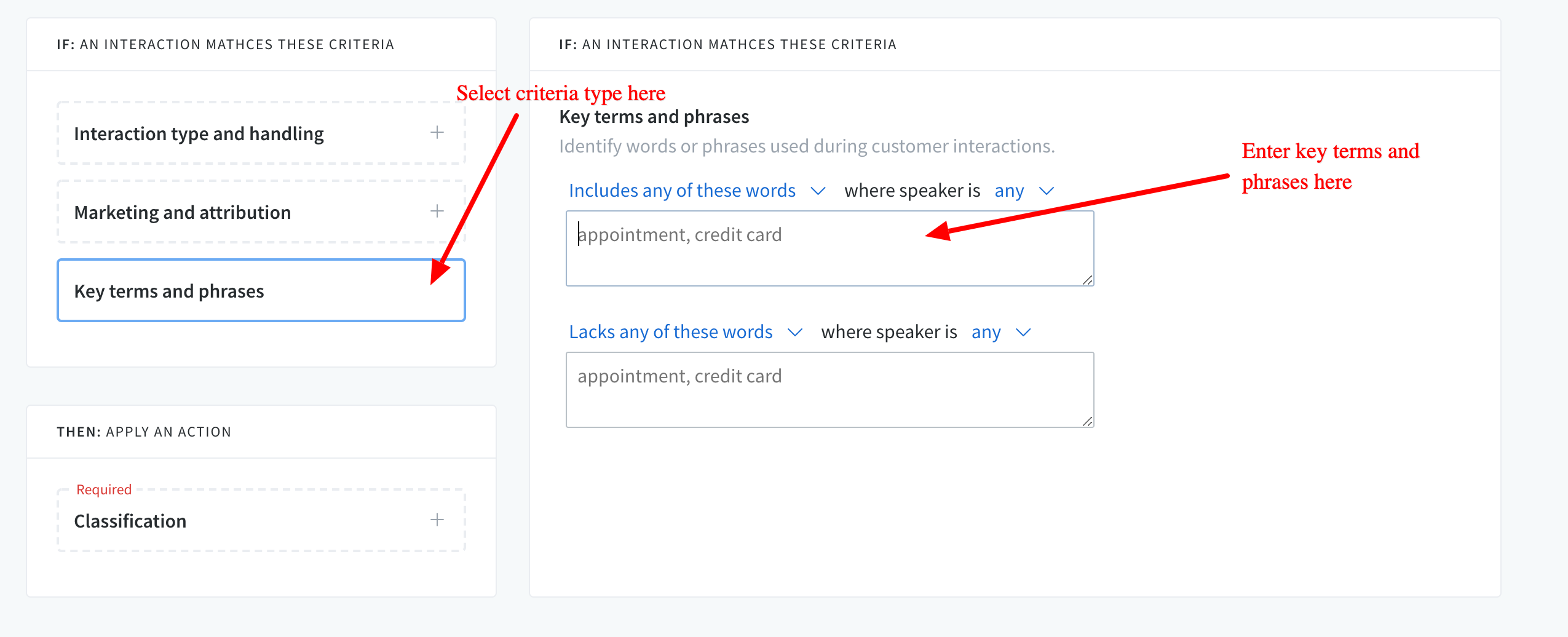Select the Key terms and phrases criteria card
Screen dimensions: 1568x637
(169, 291)
